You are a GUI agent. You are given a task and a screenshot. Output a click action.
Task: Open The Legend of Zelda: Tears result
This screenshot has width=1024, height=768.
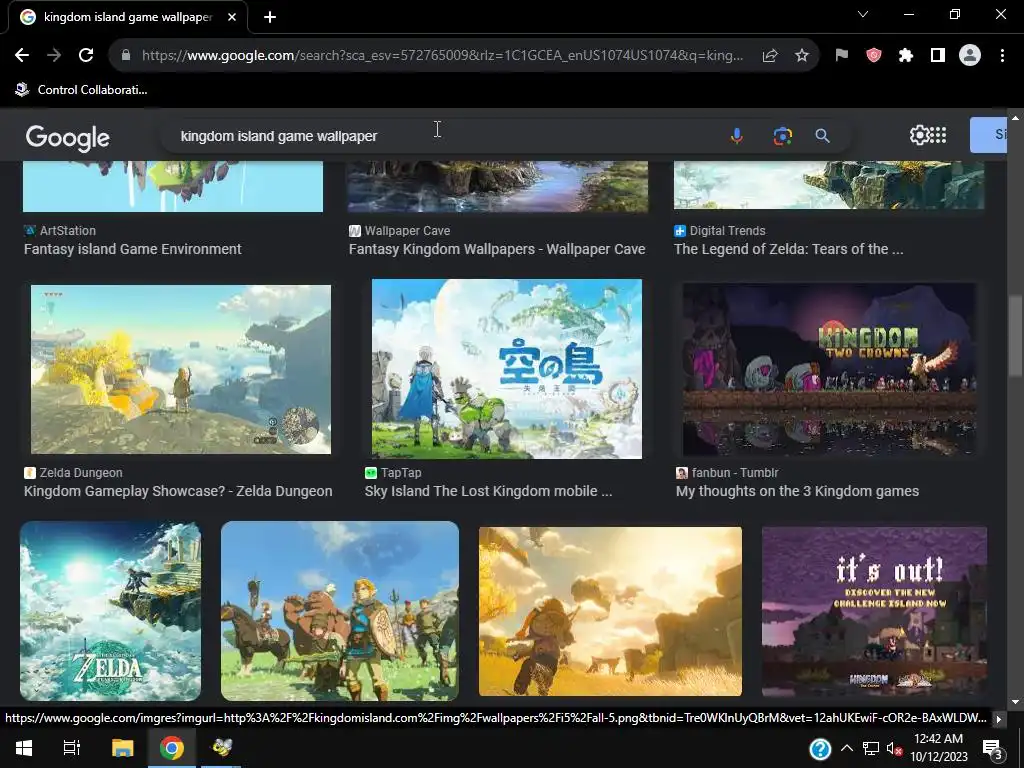pos(788,249)
